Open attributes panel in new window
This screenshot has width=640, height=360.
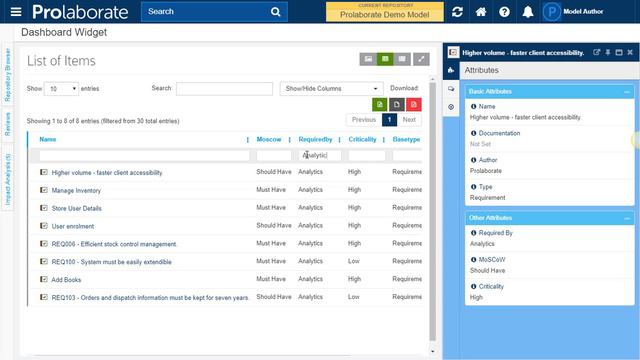pos(597,52)
